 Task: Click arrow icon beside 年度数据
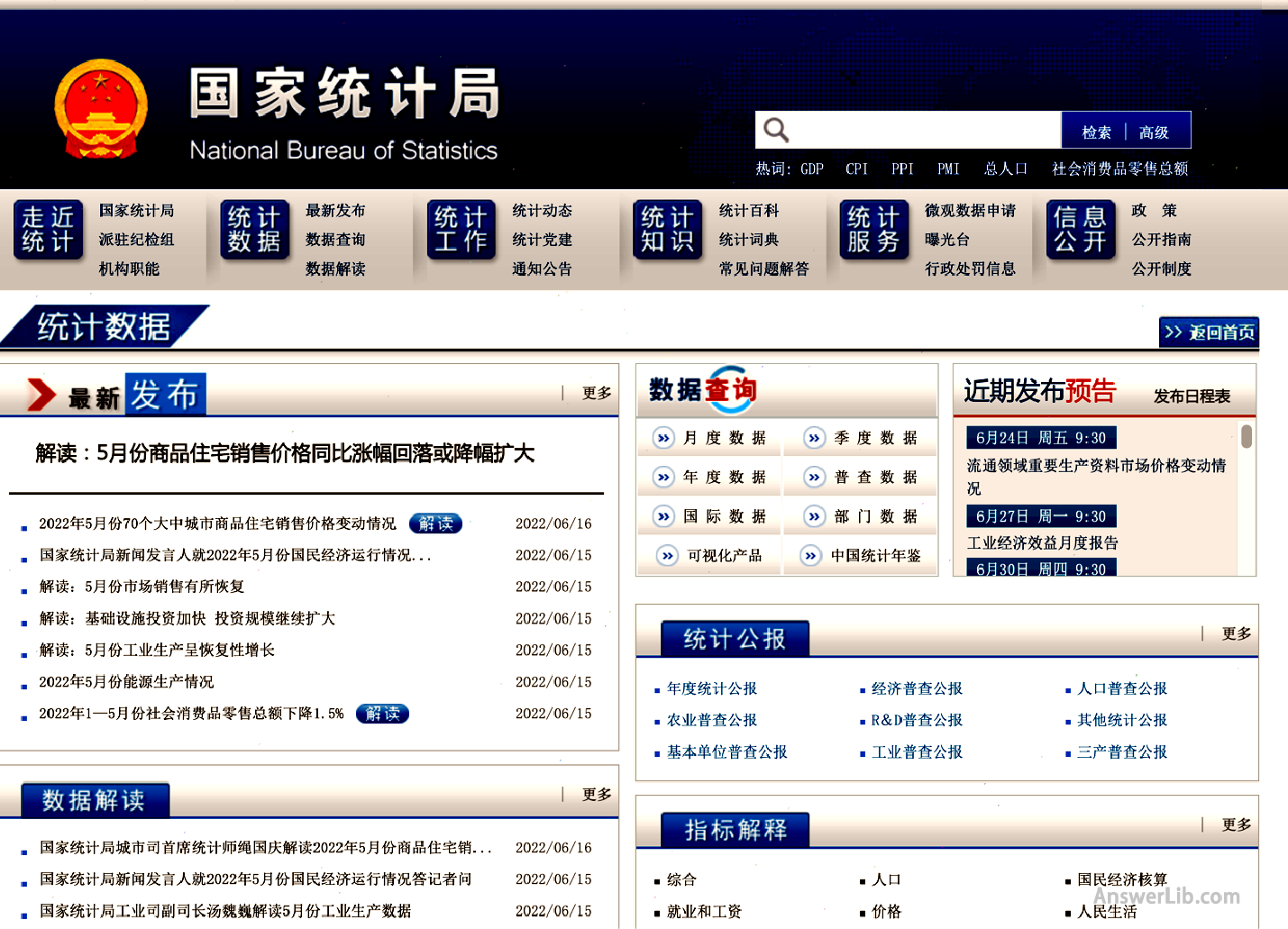click(x=663, y=477)
